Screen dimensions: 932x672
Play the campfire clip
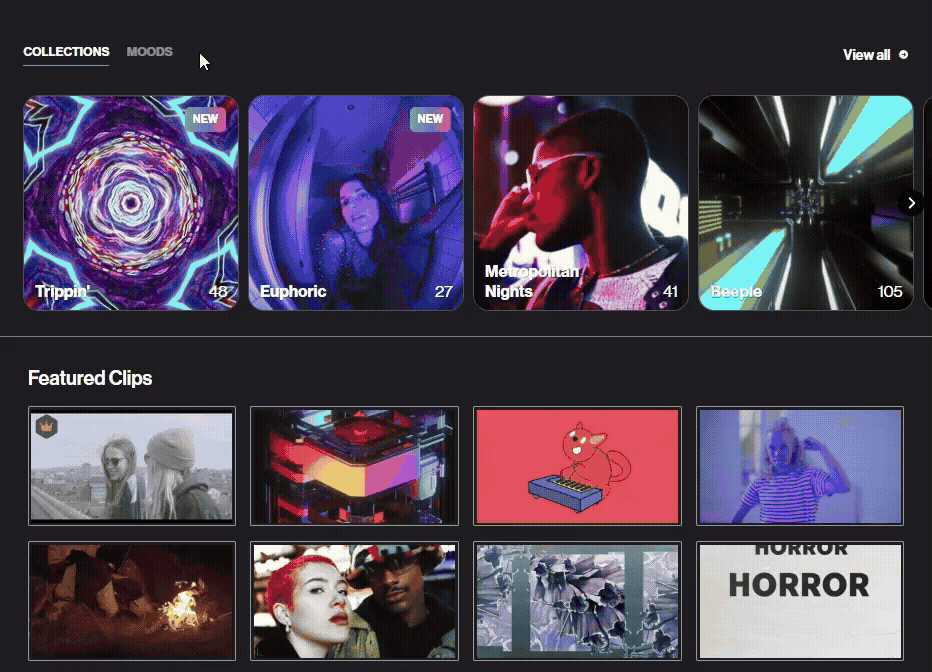[132, 601]
